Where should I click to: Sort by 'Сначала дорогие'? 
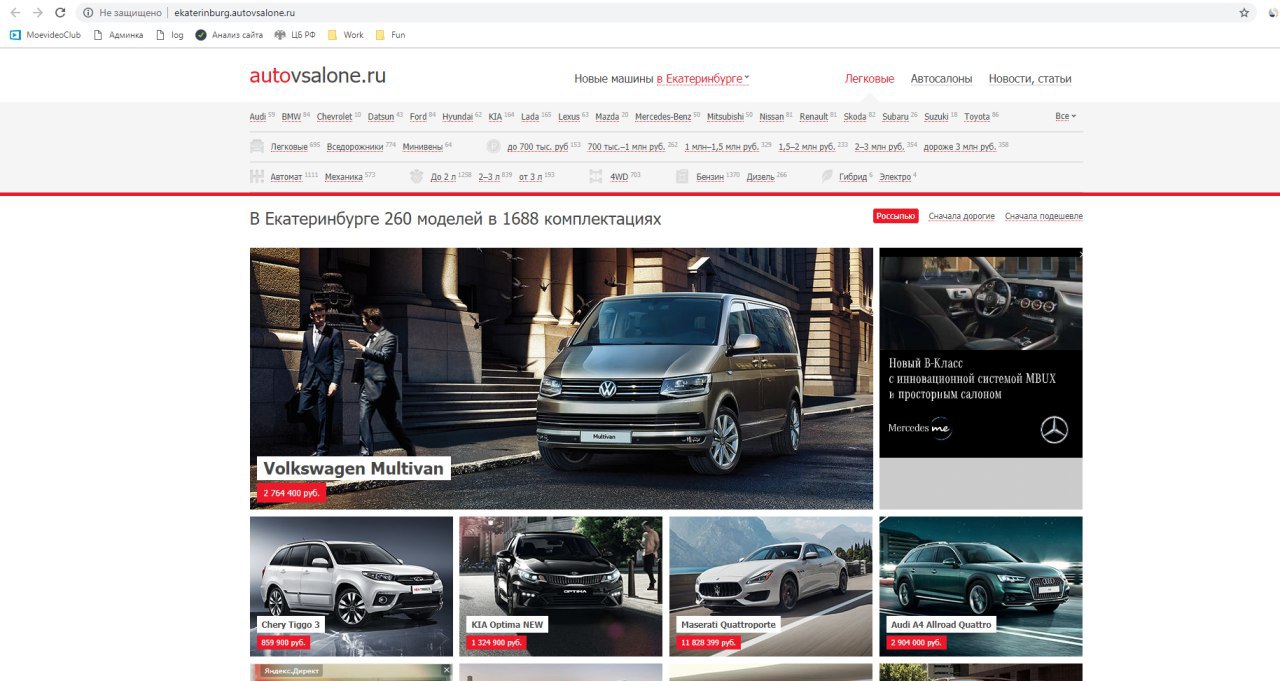[961, 216]
